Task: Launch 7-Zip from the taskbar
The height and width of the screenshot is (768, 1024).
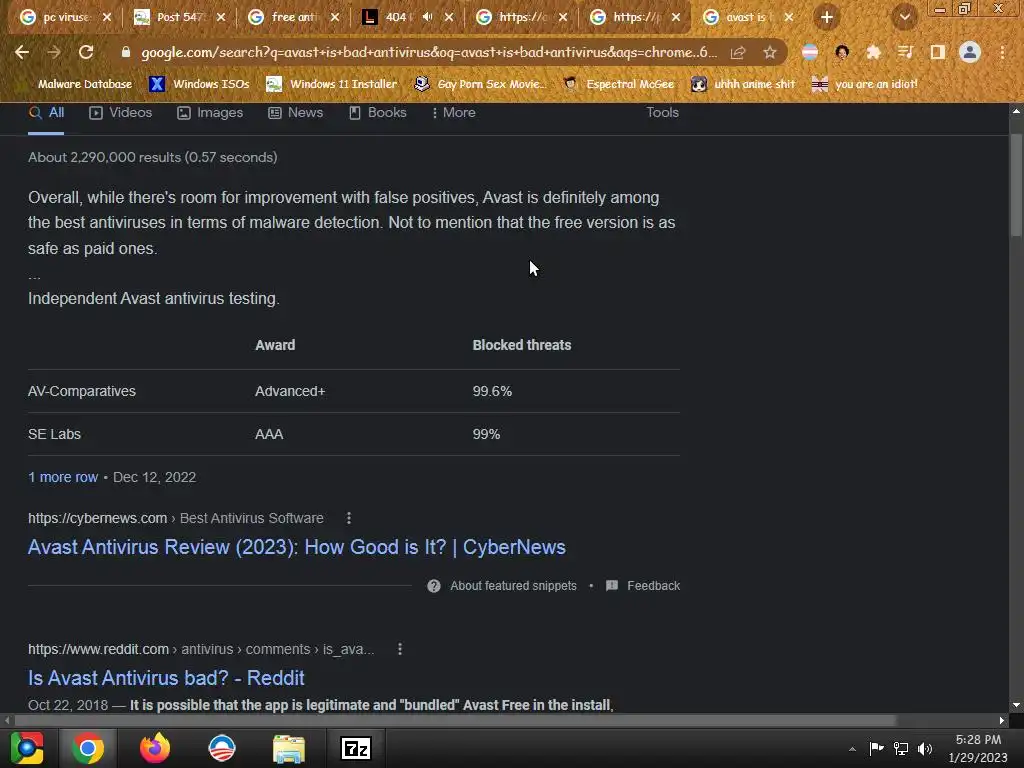Action: tap(356, 748)
